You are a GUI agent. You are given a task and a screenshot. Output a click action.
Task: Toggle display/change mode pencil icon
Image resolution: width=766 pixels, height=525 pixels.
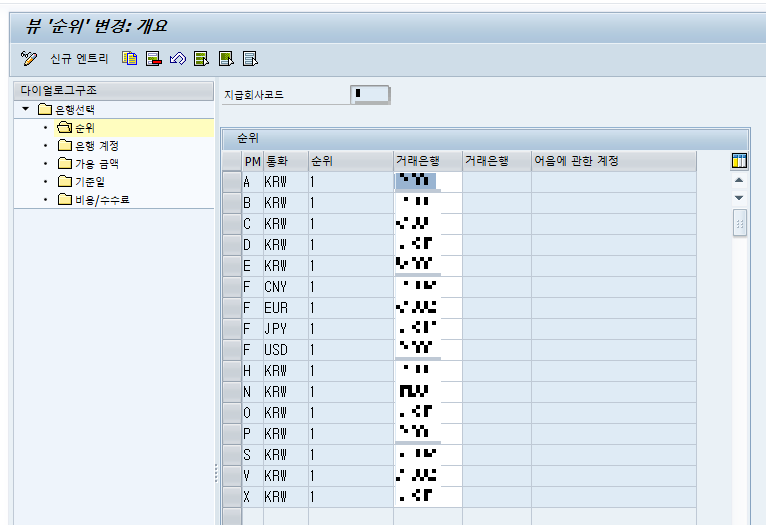[x=29, y=59]
